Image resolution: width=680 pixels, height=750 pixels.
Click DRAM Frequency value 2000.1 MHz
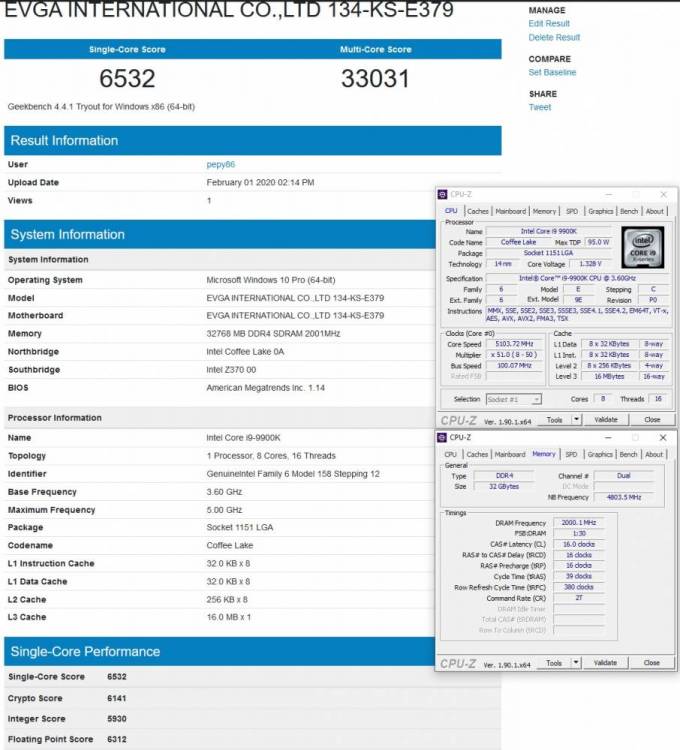point(578,522)
